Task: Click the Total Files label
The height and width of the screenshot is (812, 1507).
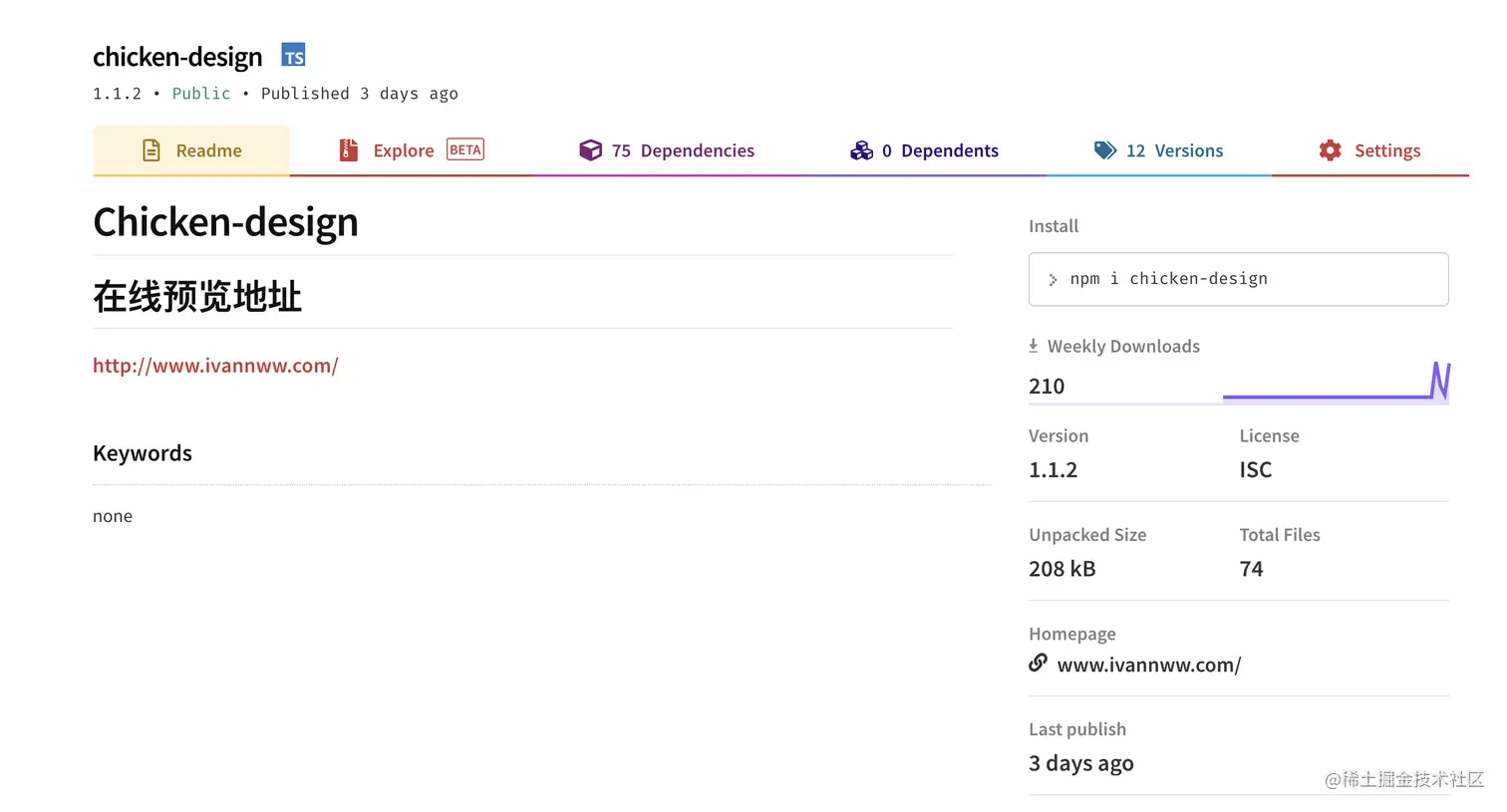Action: coord(1280,535)
